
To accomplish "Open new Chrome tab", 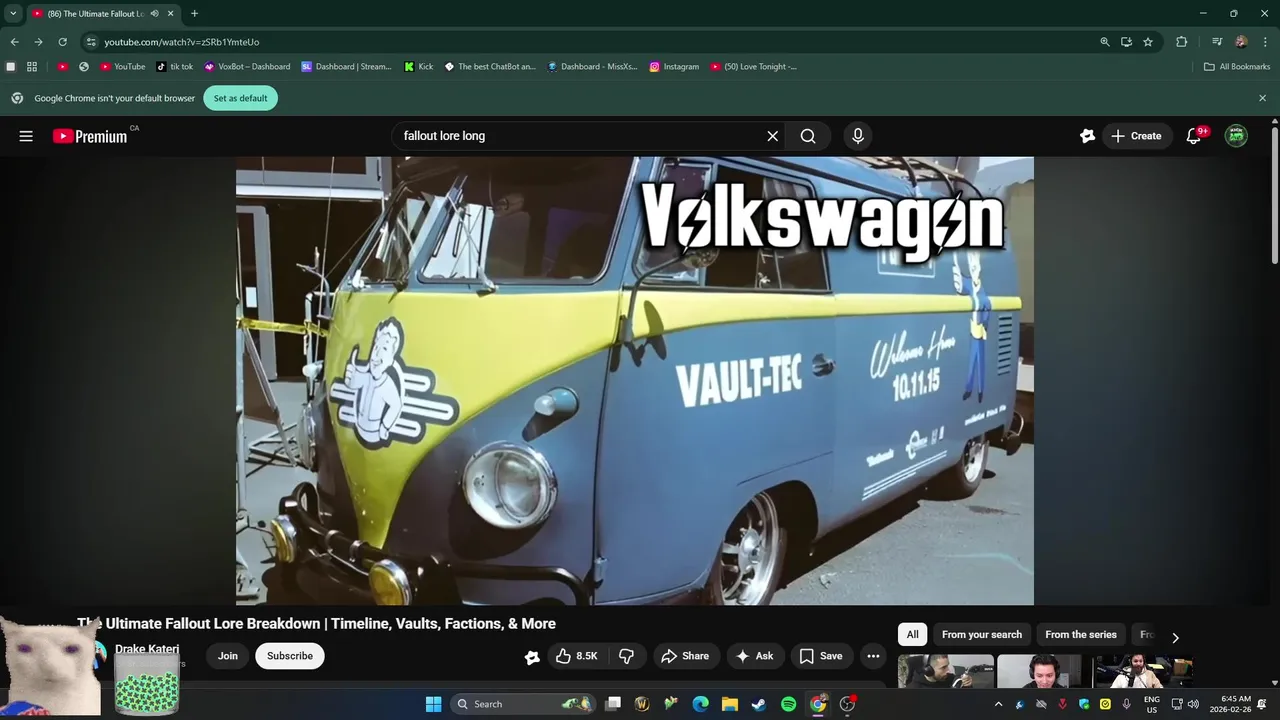I will pos(194,14).
